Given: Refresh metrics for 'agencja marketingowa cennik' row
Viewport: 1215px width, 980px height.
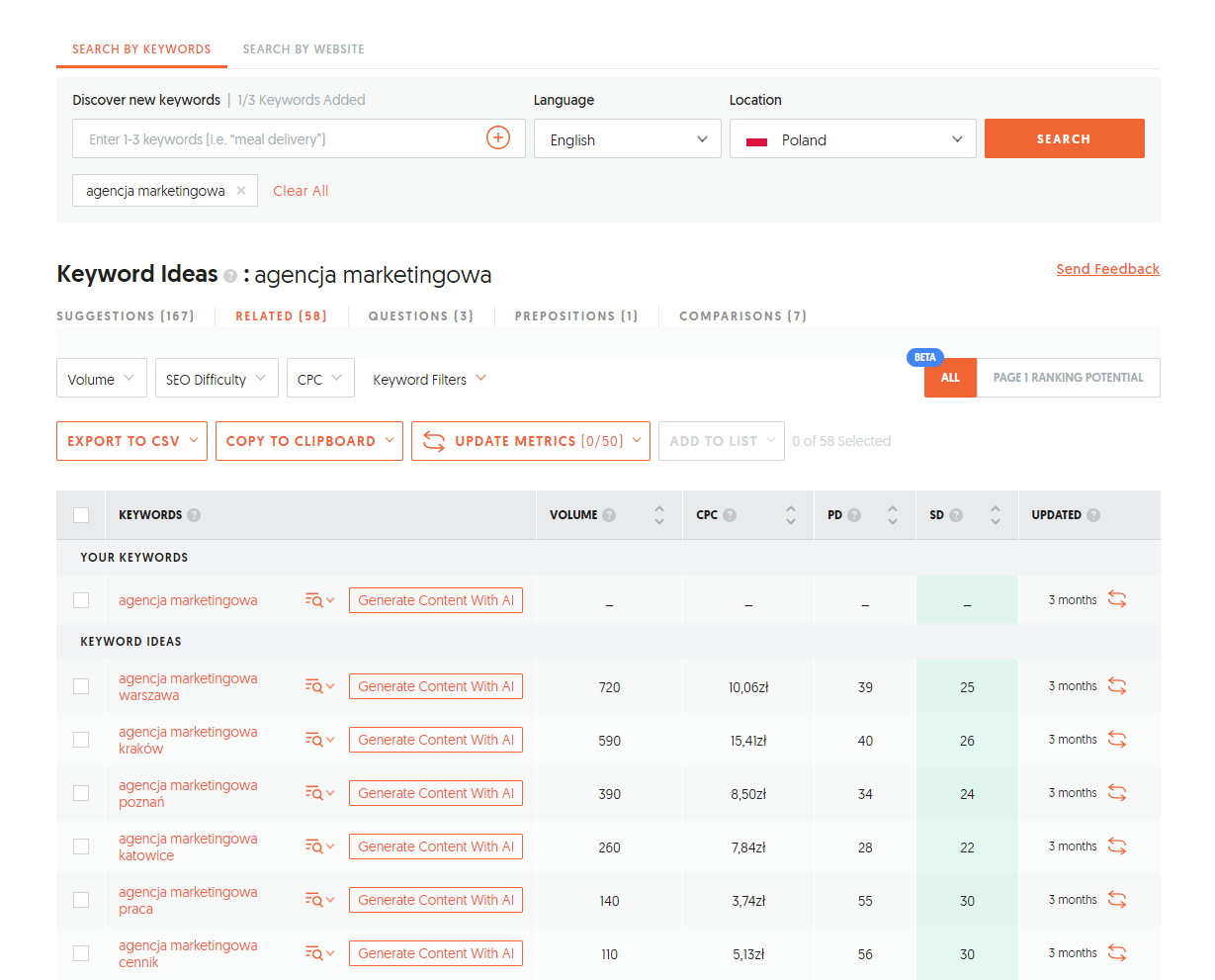Looking at the screenshot, I should pyautogui.click(x=1117, y=953).
